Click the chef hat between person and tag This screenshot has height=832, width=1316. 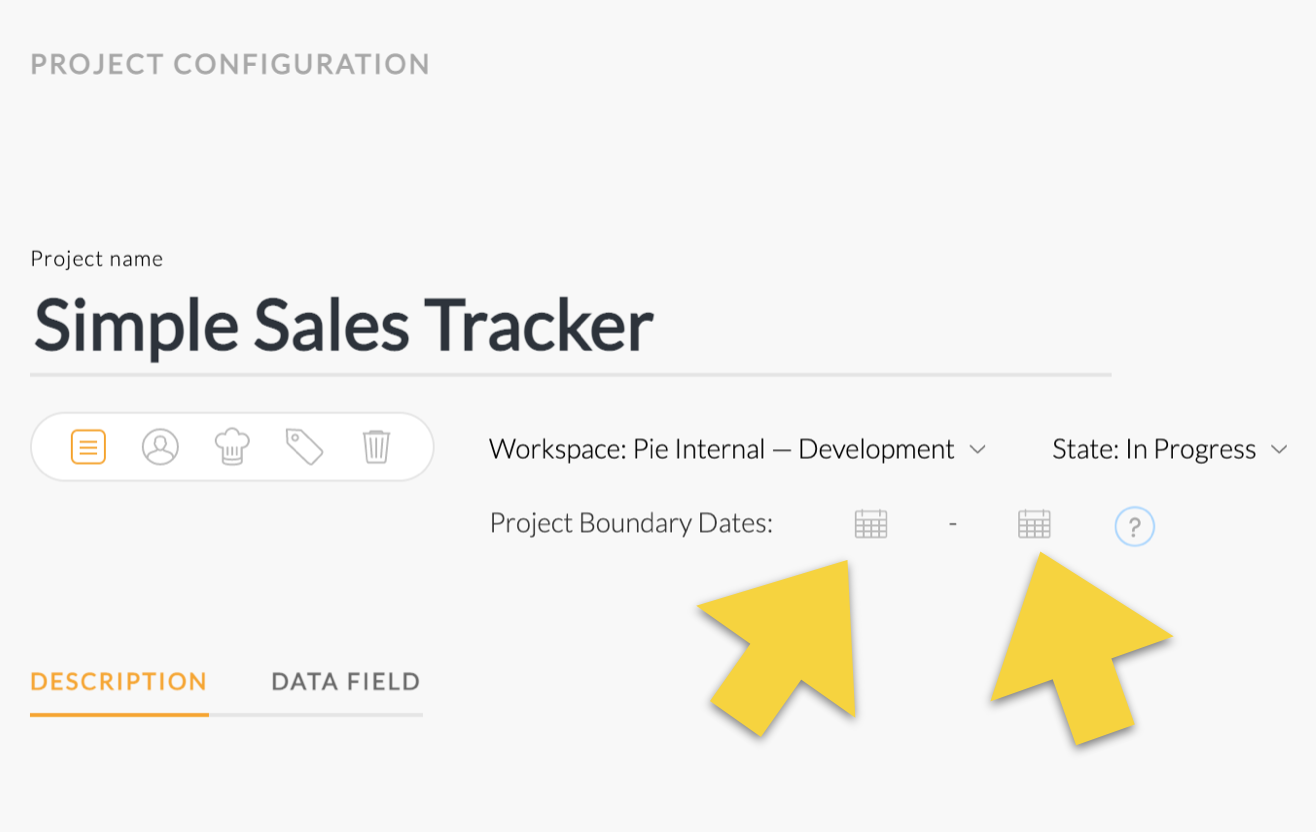[232, 447]
